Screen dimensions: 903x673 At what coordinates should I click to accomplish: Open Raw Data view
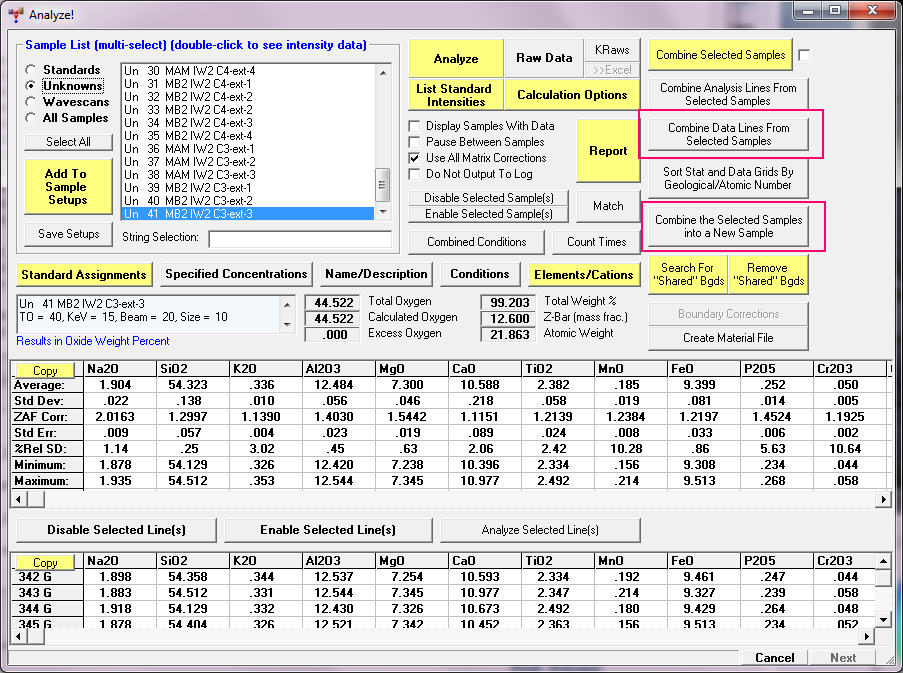coord(544,58)
